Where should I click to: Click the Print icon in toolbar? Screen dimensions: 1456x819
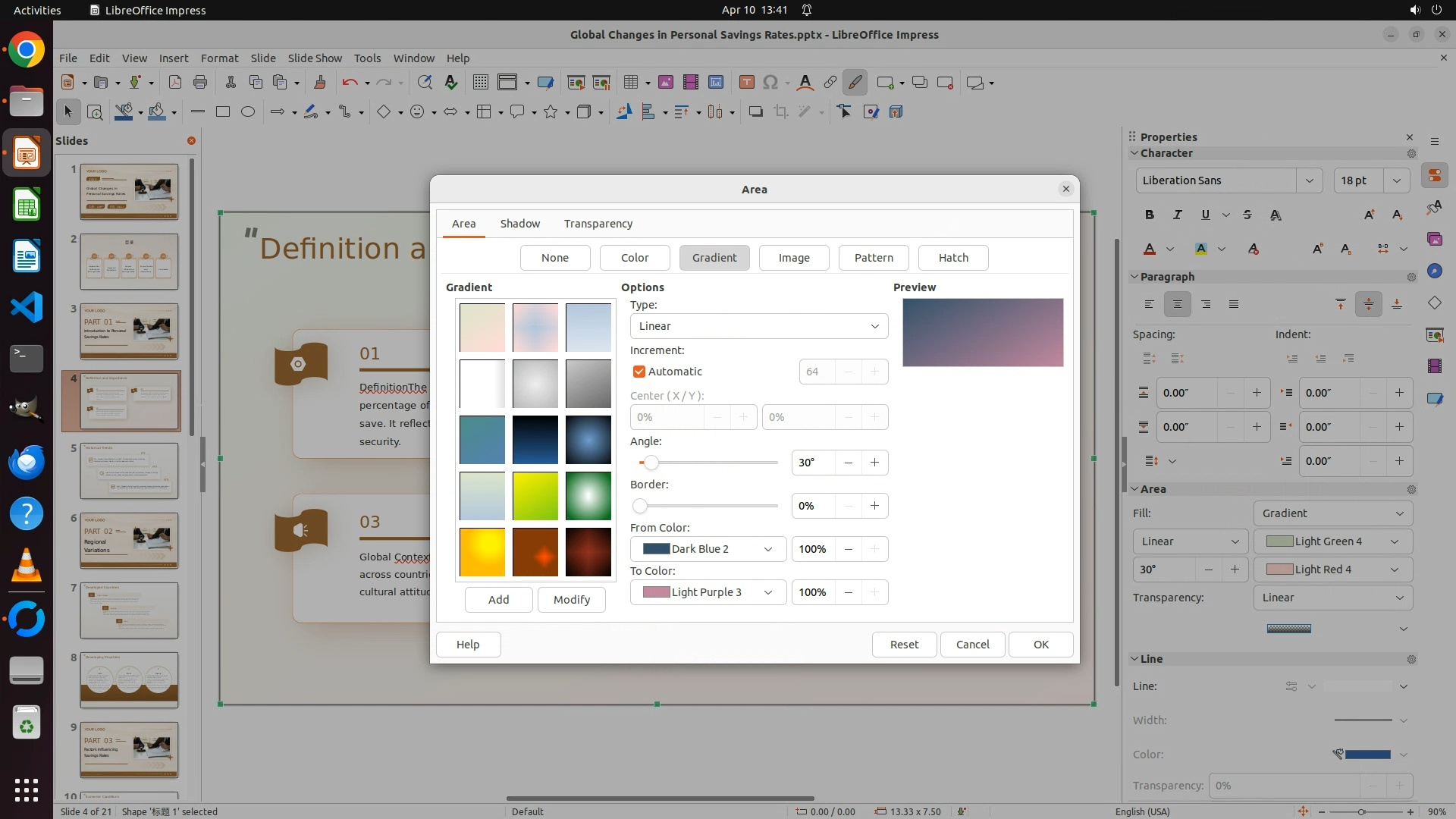200,83
